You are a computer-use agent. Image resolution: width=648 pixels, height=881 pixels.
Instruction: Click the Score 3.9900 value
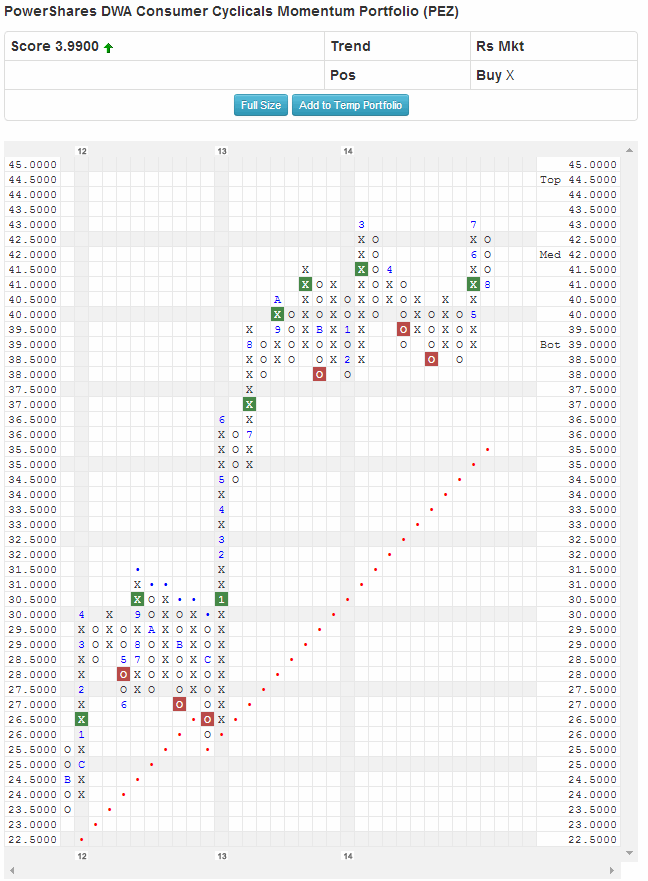point(54,47)
